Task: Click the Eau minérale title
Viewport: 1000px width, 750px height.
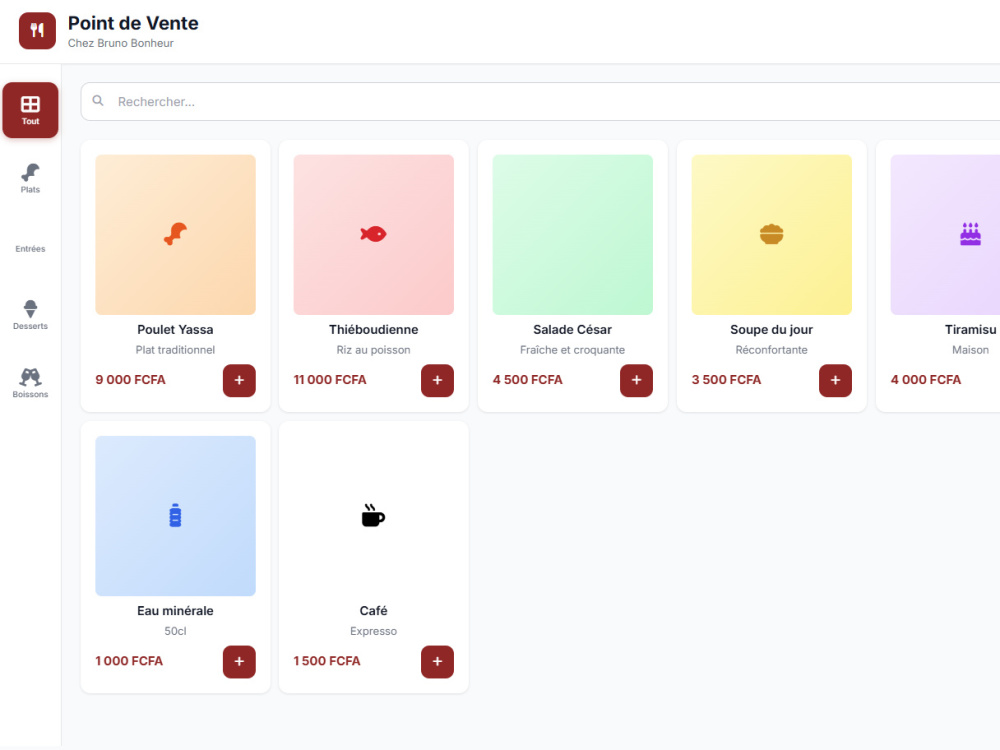Action: click(x=175, y=611)
